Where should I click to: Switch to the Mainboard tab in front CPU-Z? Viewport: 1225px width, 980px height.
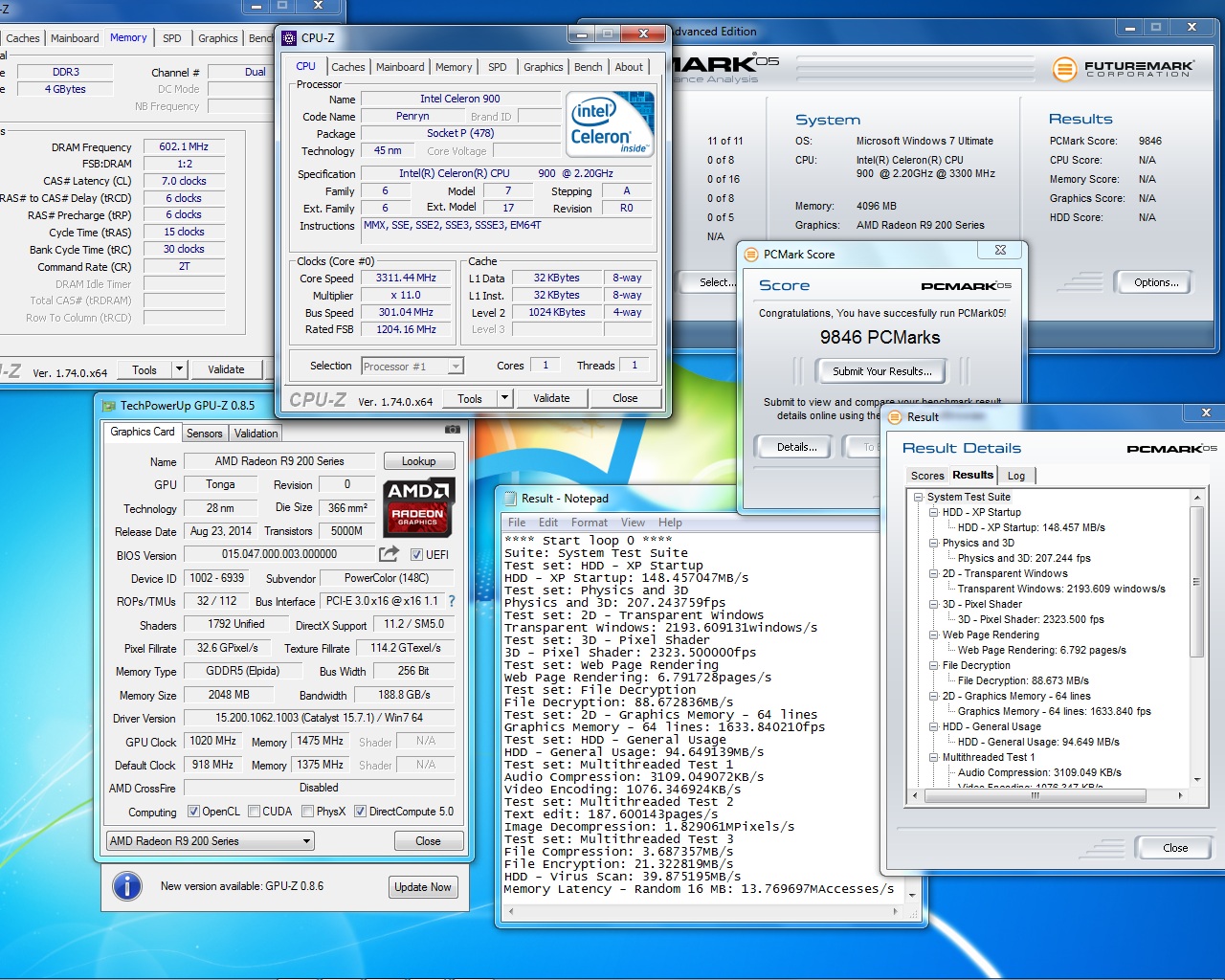pyautogui.click(x=400, y=67)
